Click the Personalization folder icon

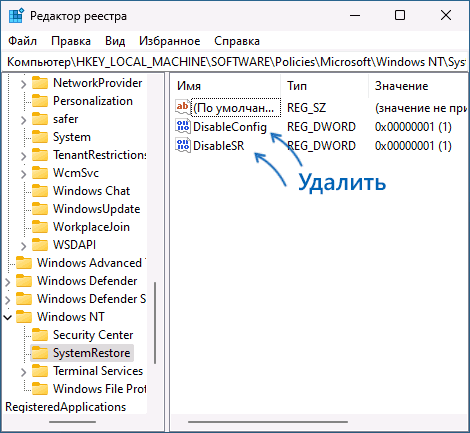[40, 101]
